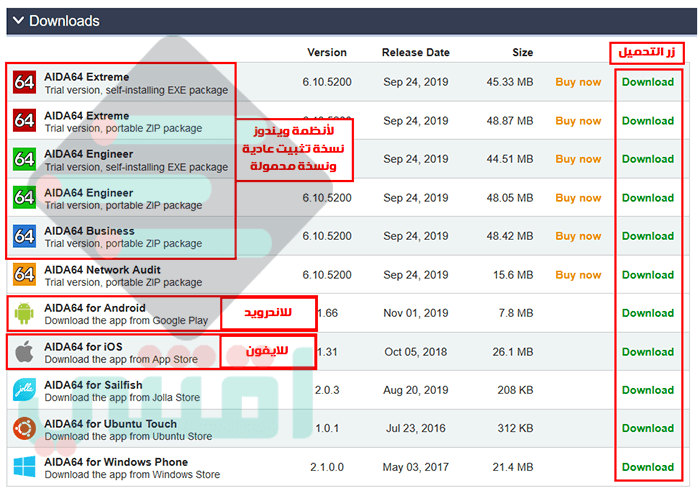The width and height of the screenshot is (700, 491).
Task: Click the Size column header
Action: (523, 52)
